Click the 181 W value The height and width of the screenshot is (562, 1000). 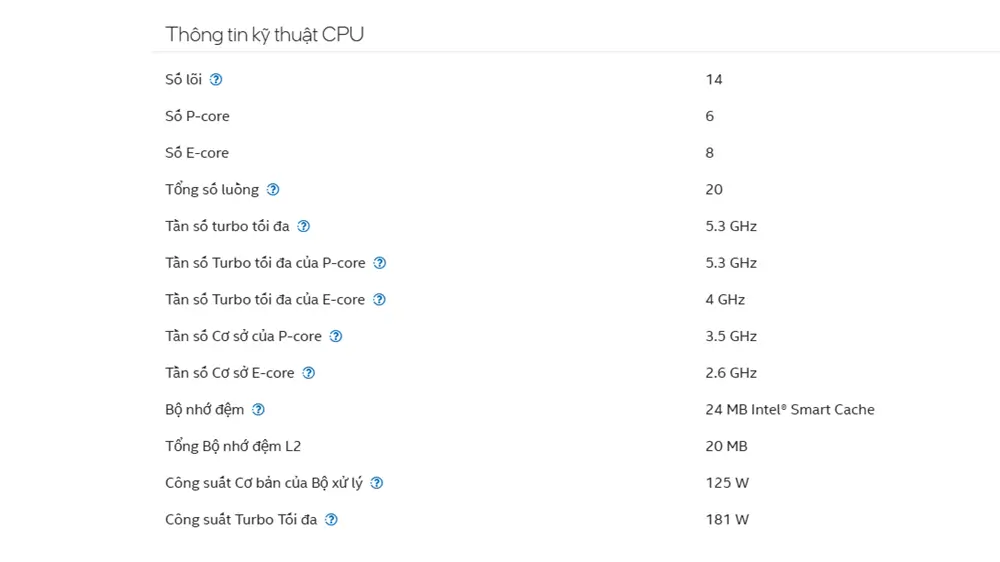[727, 520]
